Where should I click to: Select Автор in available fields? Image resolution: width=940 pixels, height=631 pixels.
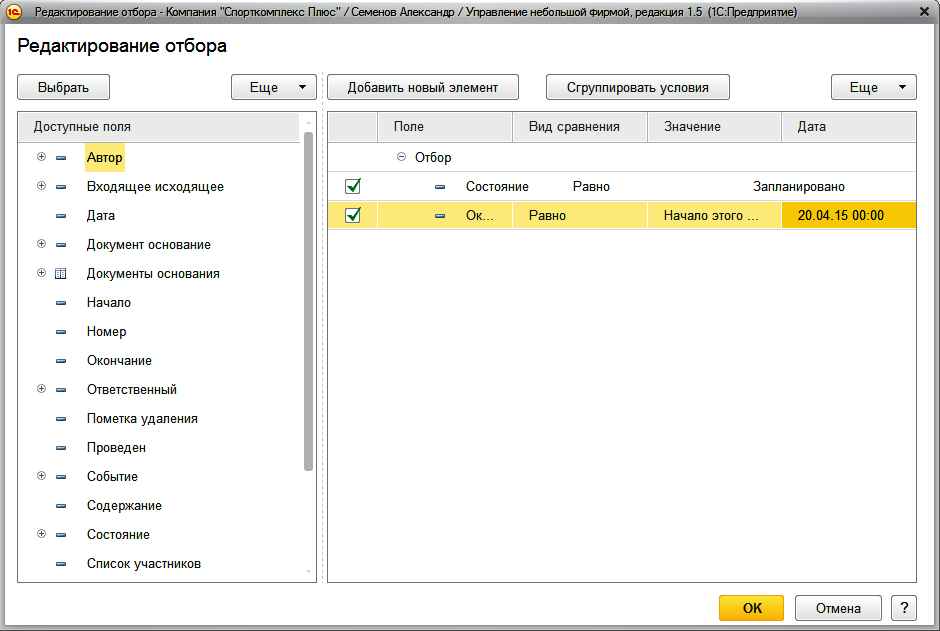[x=105, y=158]
